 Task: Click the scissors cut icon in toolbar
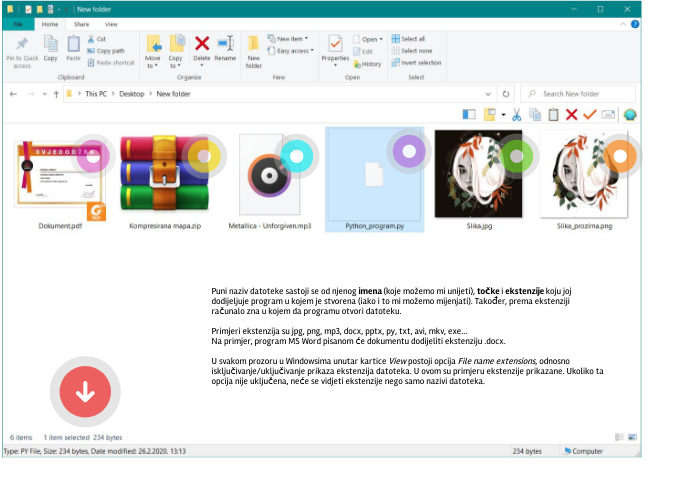(516, 115)
